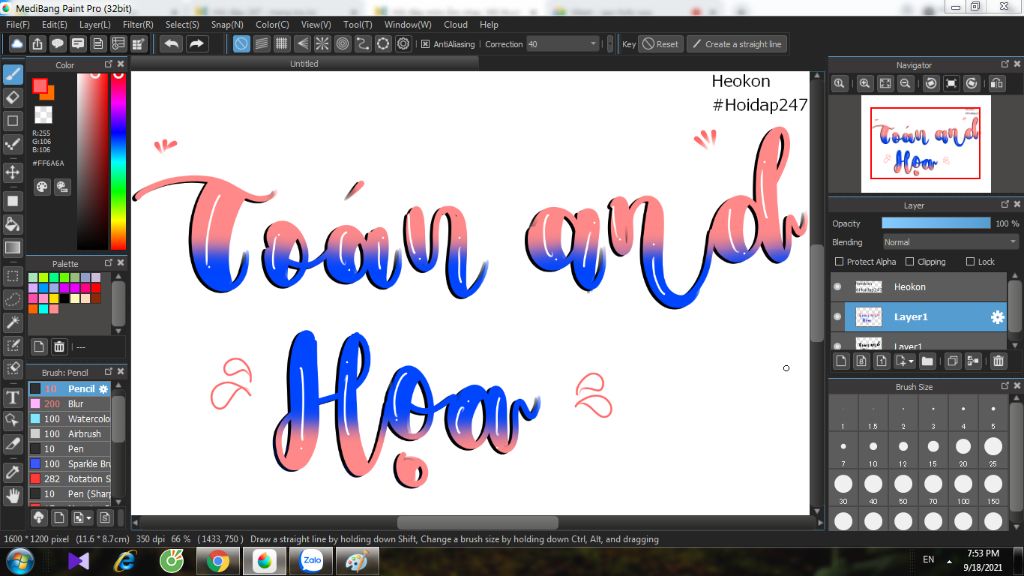The height and width of the screenshot is (576, 1024).
Task: Turn snap off icon
Action: pos(241,44)
